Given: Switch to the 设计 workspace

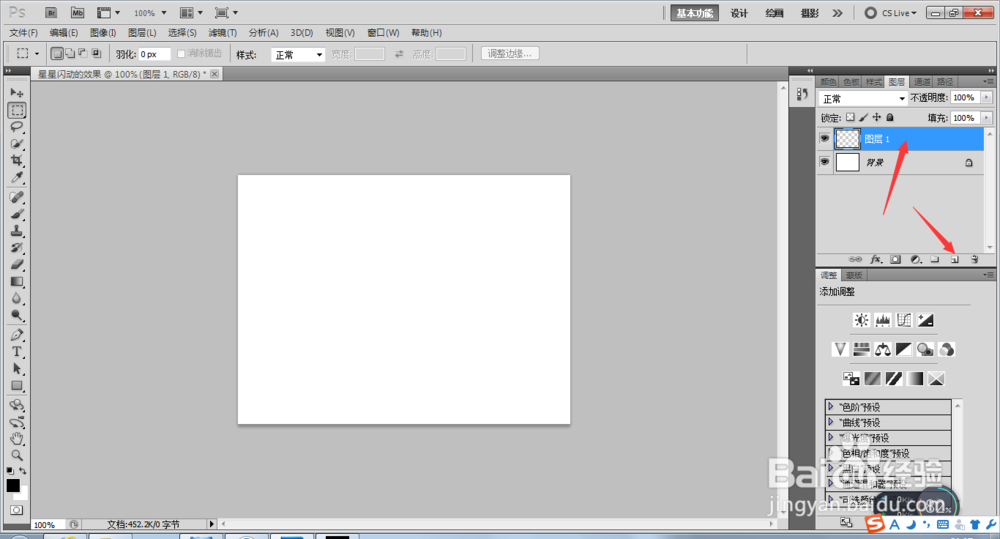Looking at the screenshot, I should tap(739, 13).
